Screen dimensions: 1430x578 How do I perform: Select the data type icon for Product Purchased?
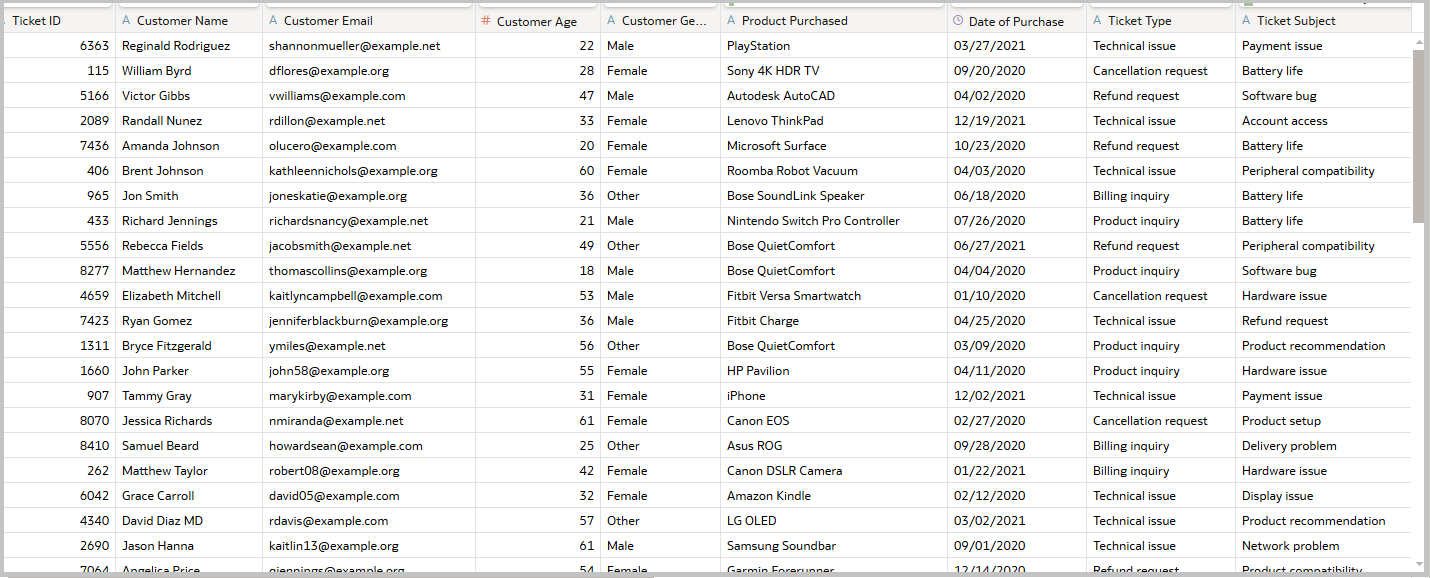(731, 20)
